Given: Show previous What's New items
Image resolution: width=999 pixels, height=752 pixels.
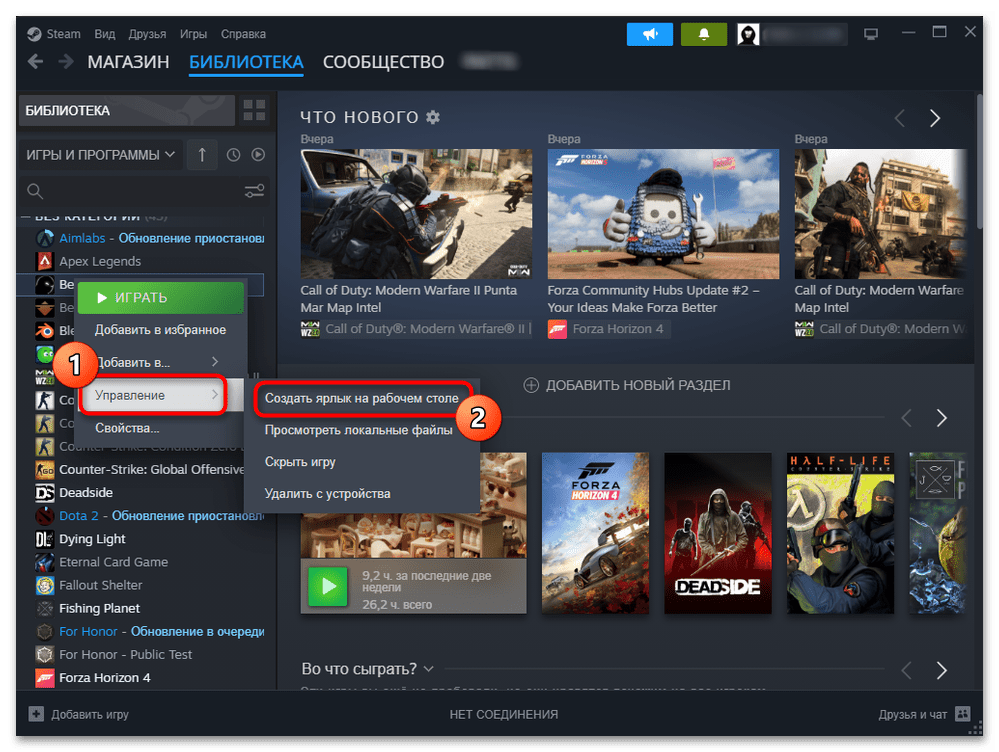Looking at the screenshot, I should [x=900, y=118].
